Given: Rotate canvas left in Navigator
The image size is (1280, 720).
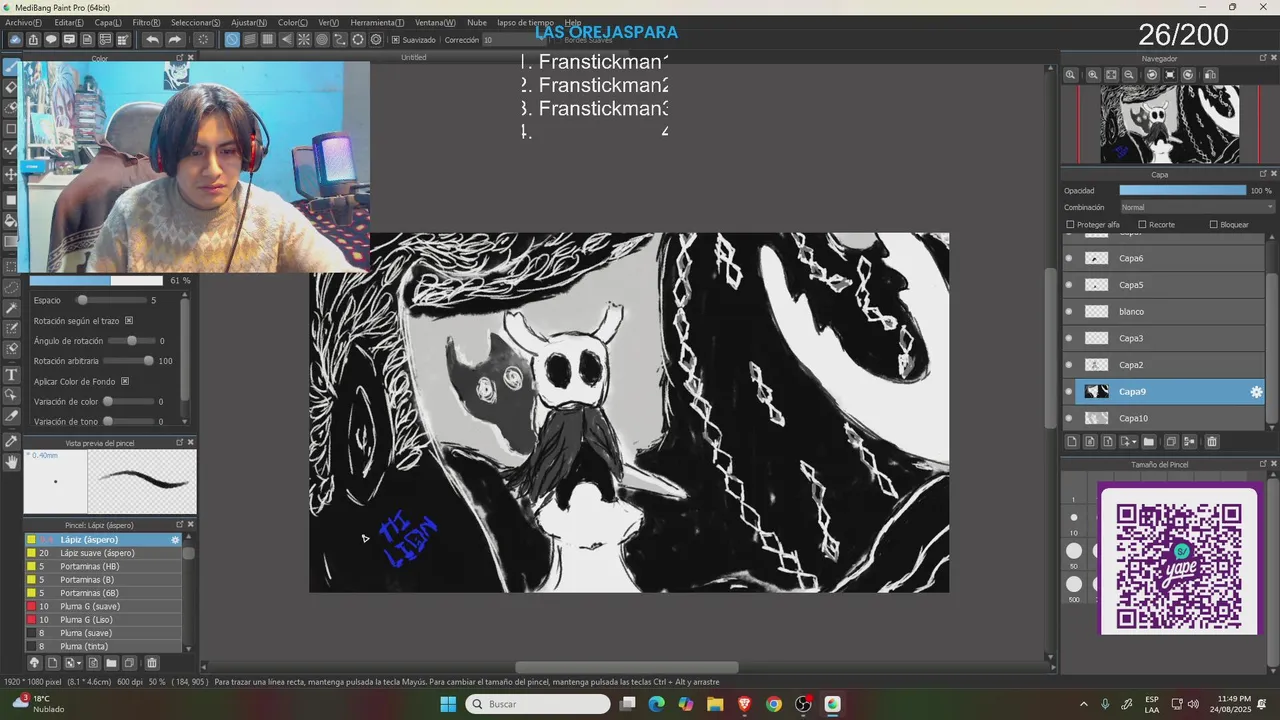Looking at the screenshot, I should point(1151,75).
